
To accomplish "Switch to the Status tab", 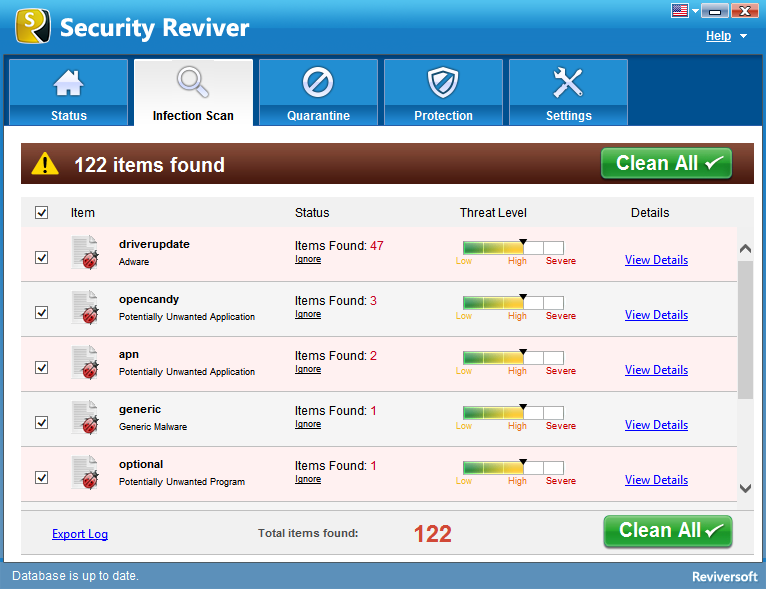I will pos(68,92).
